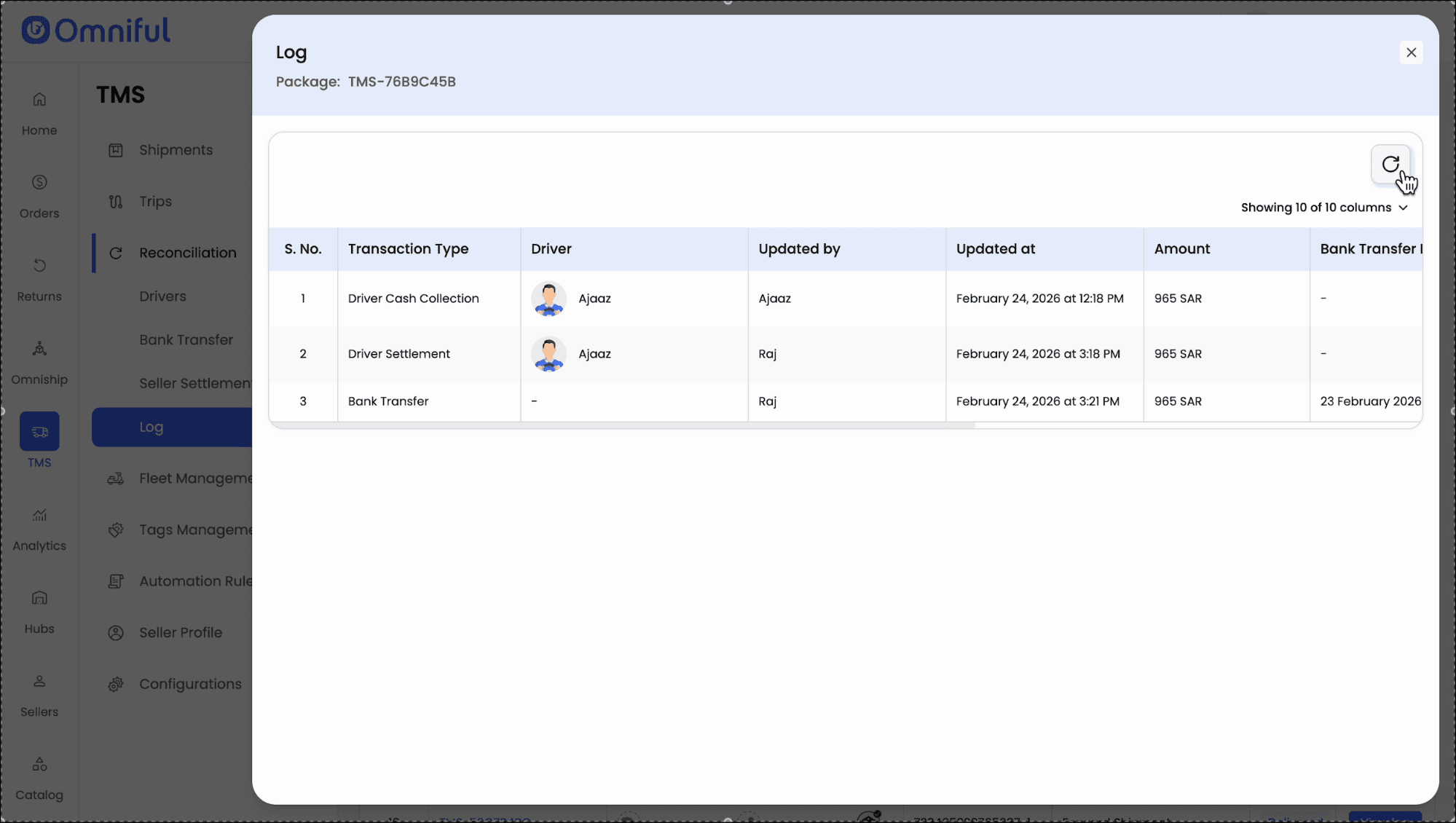Open the Omniship sidebar icon

point(39,349)
